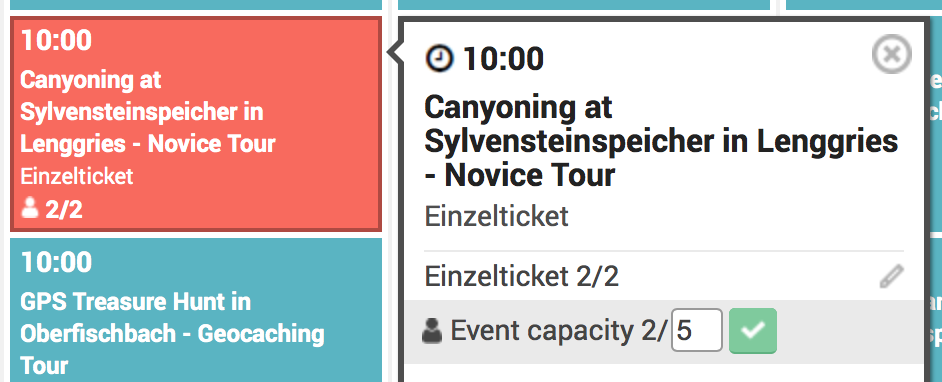The width and height of the screenshot is (942, 382).
Task: Click the pencil edit icon for Einzelticket
Action: click(892, 277)
